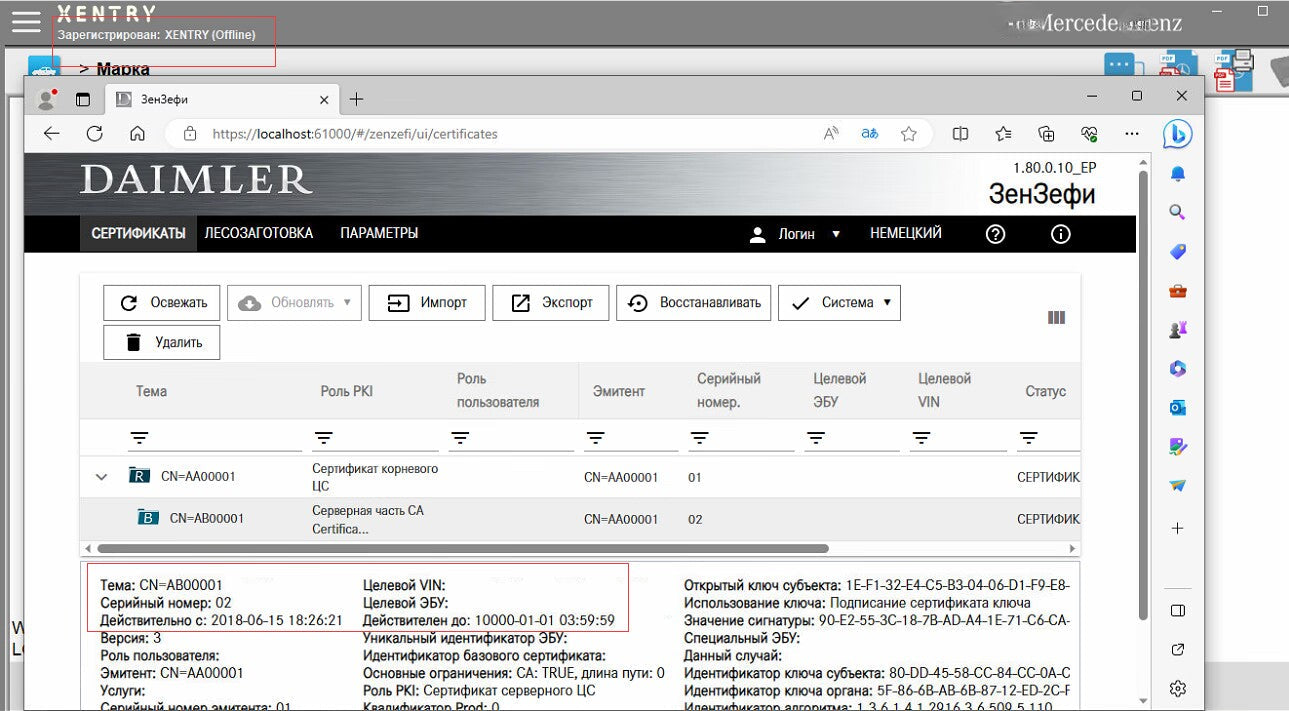Click the Импорт button

tap(427, 302)
